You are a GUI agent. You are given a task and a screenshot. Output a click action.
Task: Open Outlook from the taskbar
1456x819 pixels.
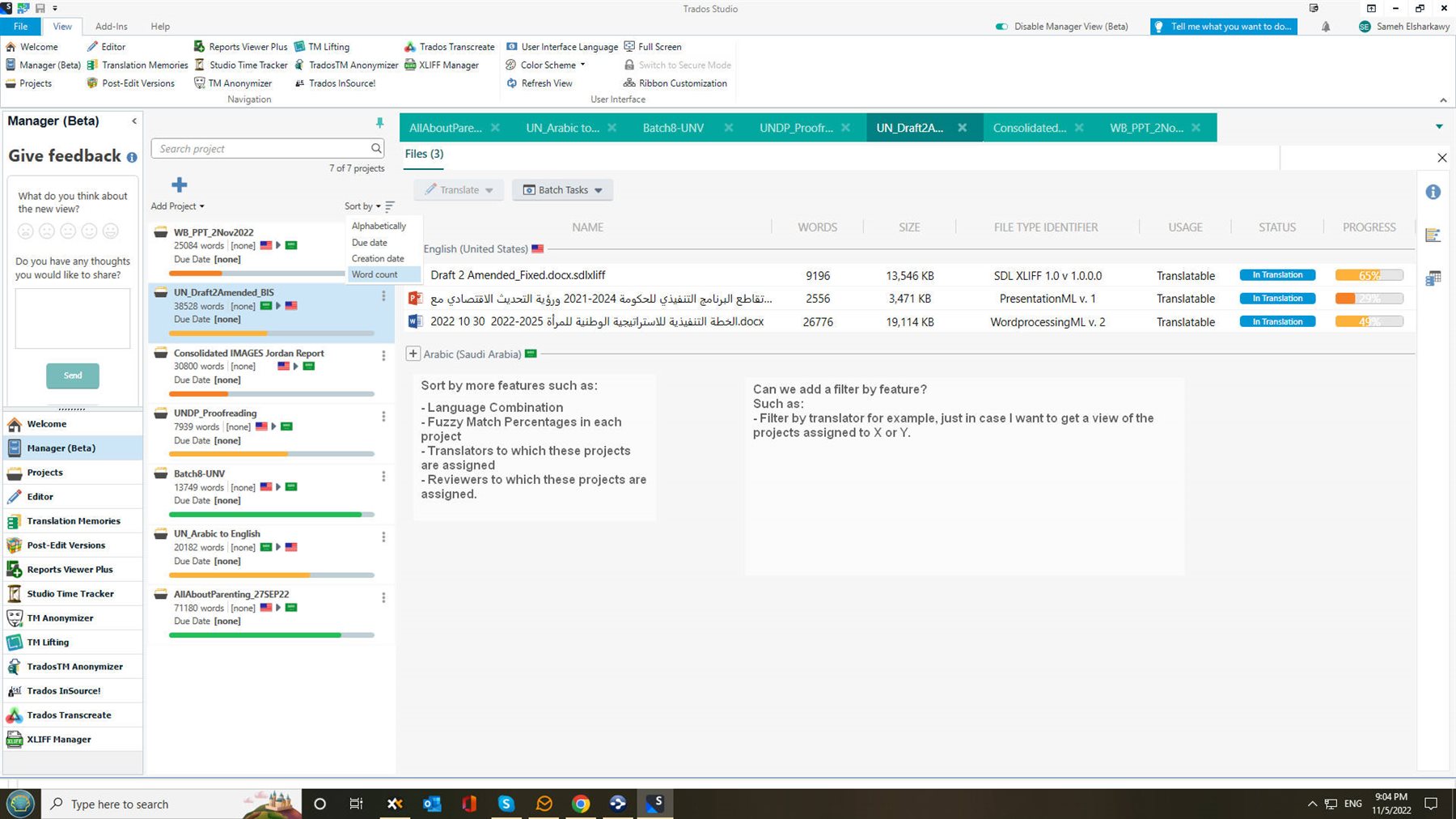(432, 804)
